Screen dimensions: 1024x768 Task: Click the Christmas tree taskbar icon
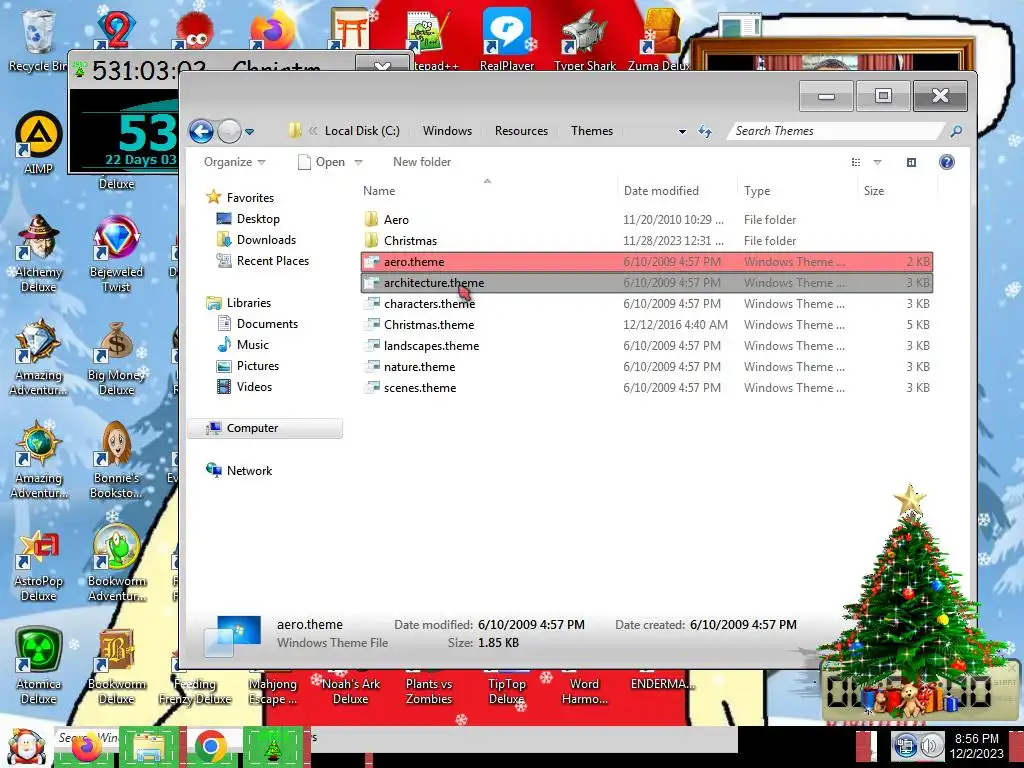tap(272, 746)
